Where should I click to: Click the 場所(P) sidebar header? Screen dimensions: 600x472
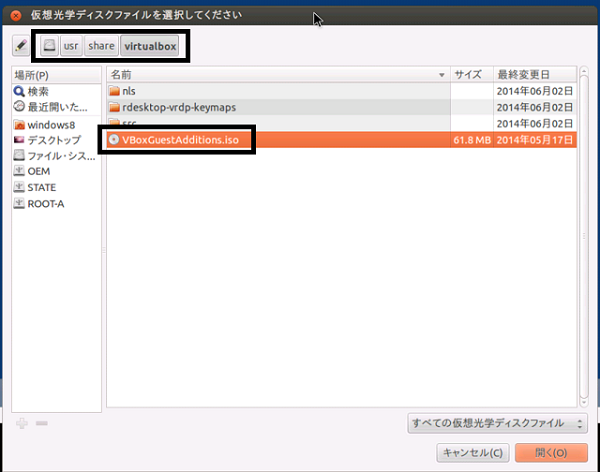pyautogui.click(x=56, y=75)
